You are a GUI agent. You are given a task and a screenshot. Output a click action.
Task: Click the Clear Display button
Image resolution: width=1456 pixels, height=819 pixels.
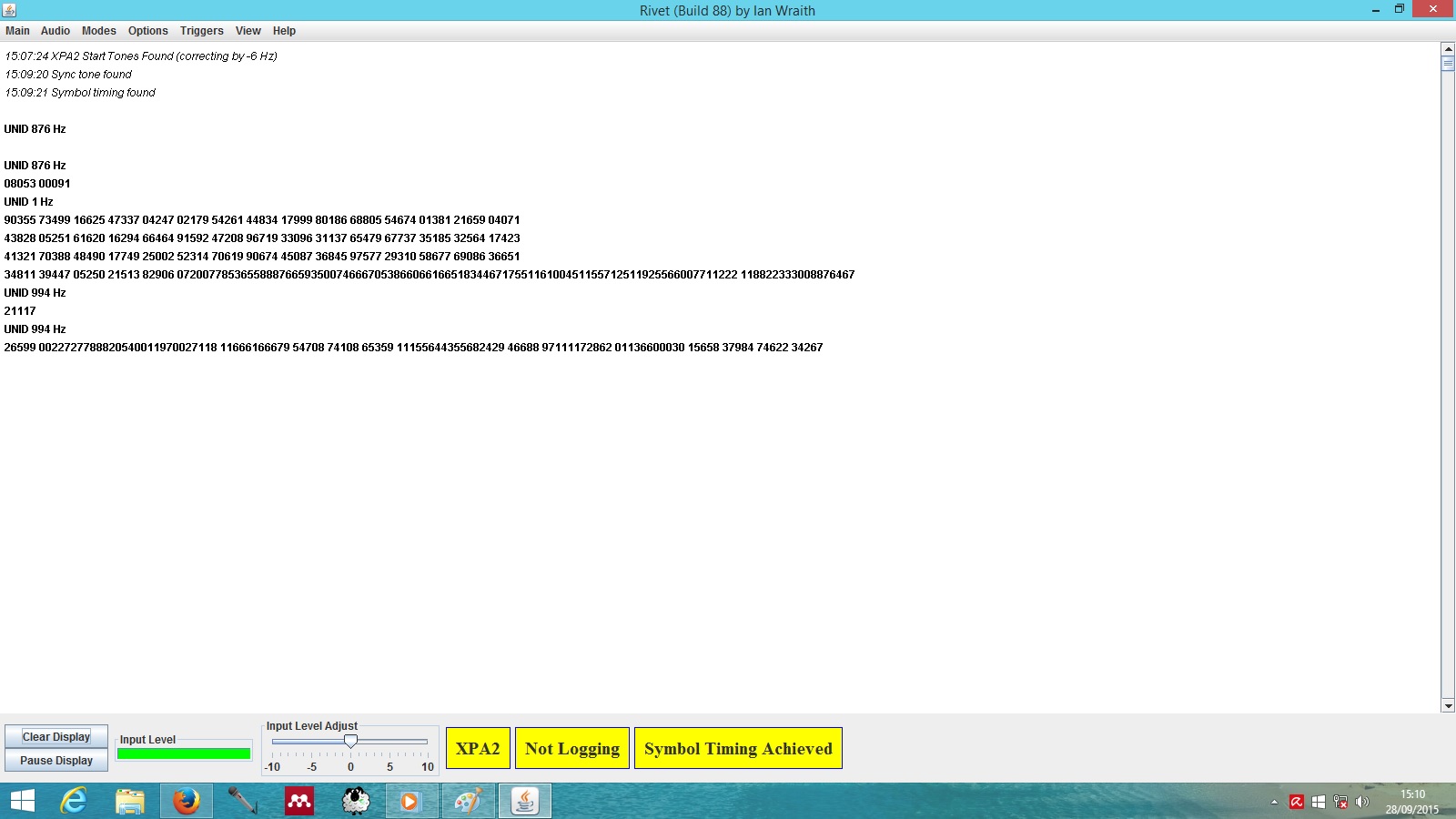point(56,737)
